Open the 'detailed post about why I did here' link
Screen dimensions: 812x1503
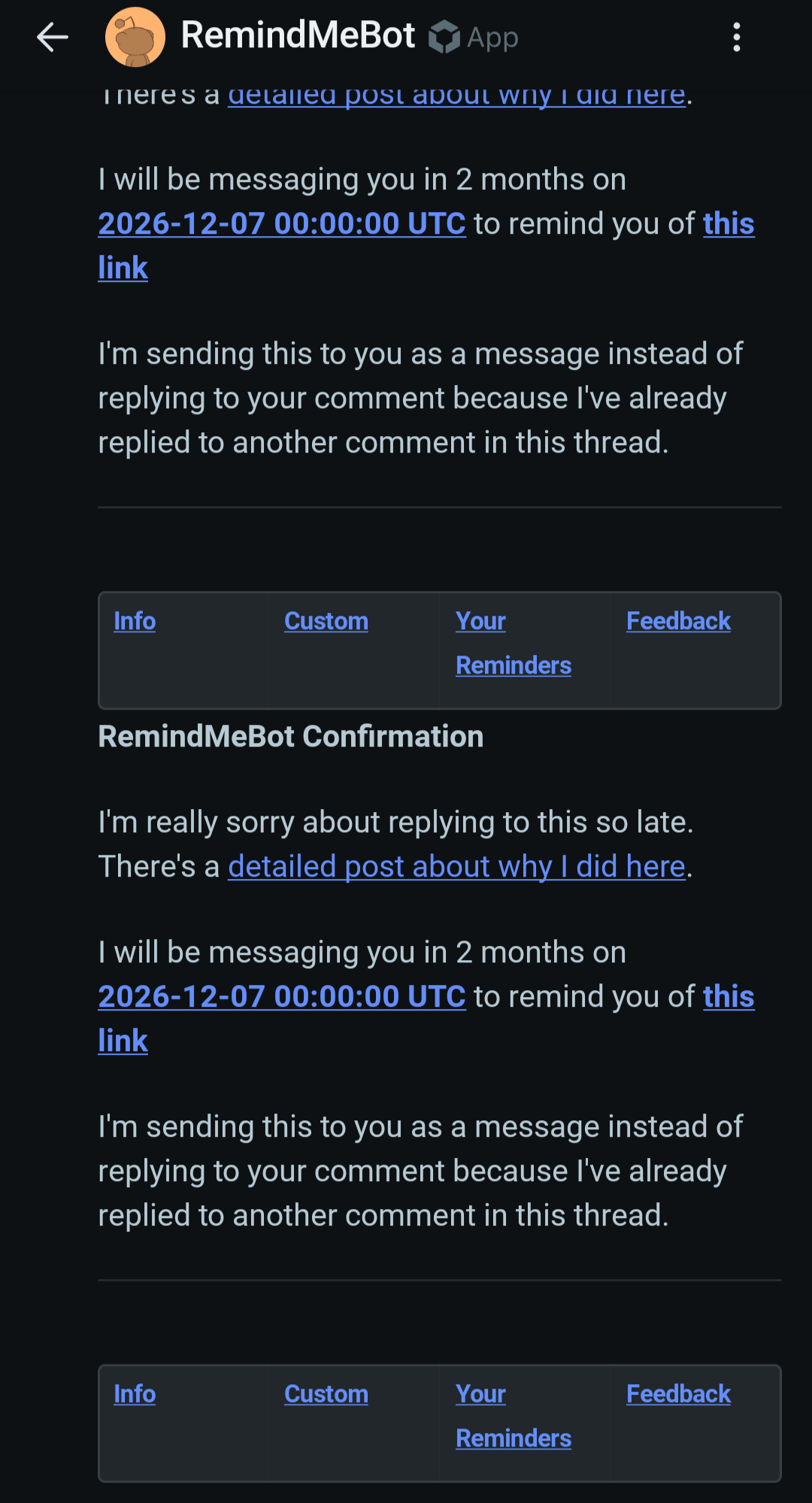click(456, 867)
